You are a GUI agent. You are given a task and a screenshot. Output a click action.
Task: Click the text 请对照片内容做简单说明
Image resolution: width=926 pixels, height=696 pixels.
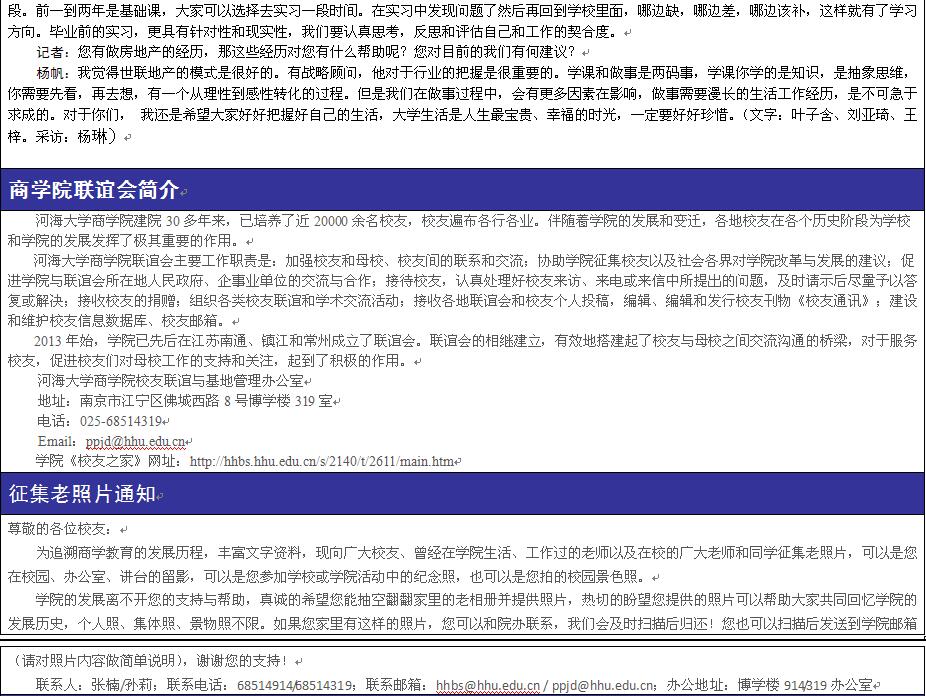click(x=97, y=661)
